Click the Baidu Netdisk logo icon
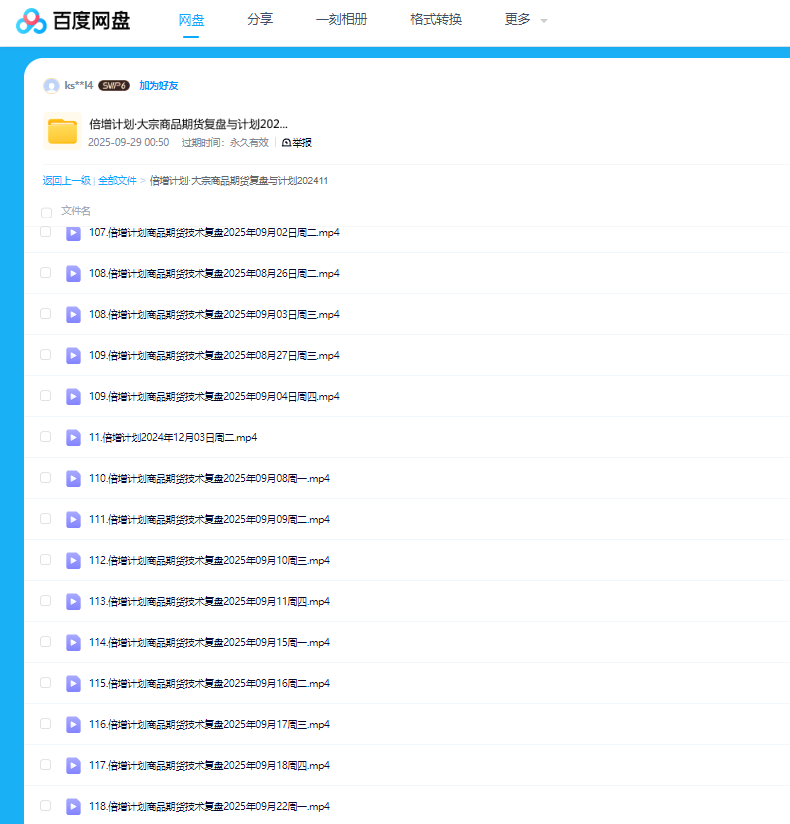Image resolution: width=790 pixels, height=824 pixels. coord(31,20)
